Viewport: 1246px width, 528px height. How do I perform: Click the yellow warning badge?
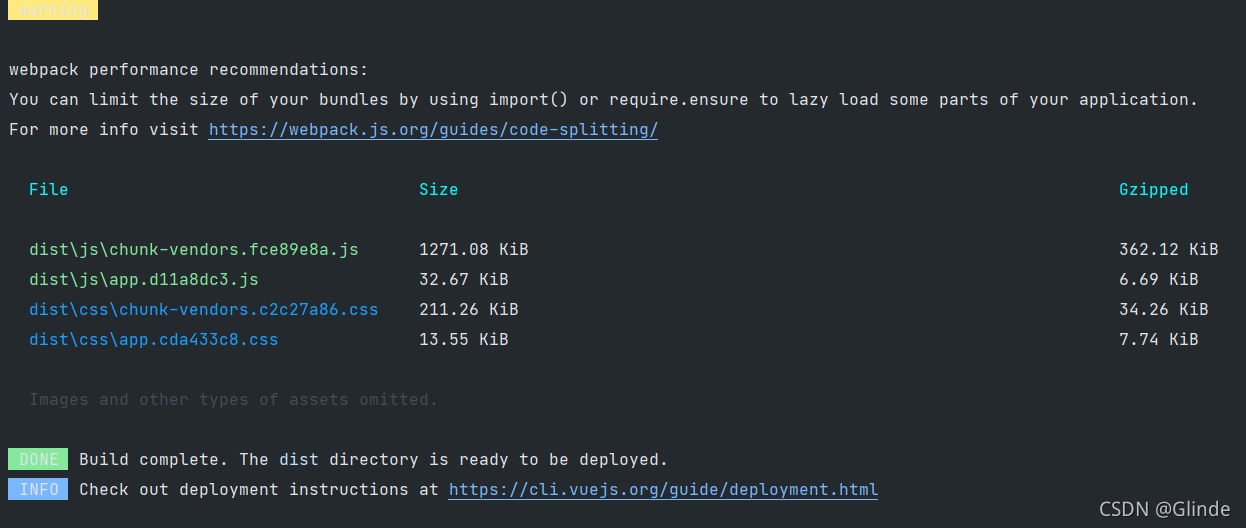tap(53, 10)
